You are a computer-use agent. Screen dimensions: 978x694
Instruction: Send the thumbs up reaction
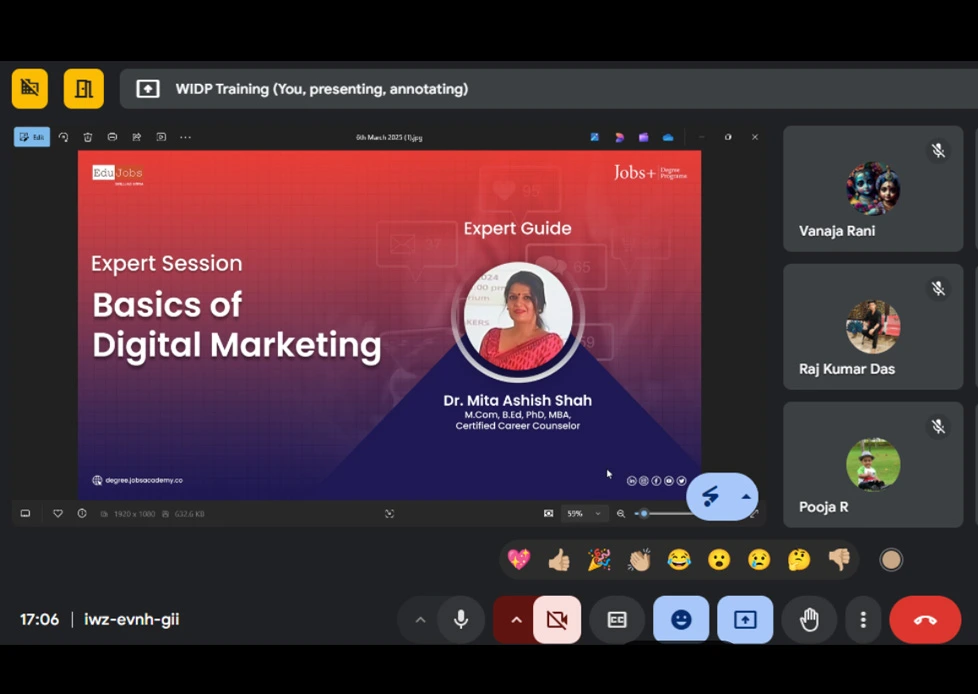click(x=559, y=559)
